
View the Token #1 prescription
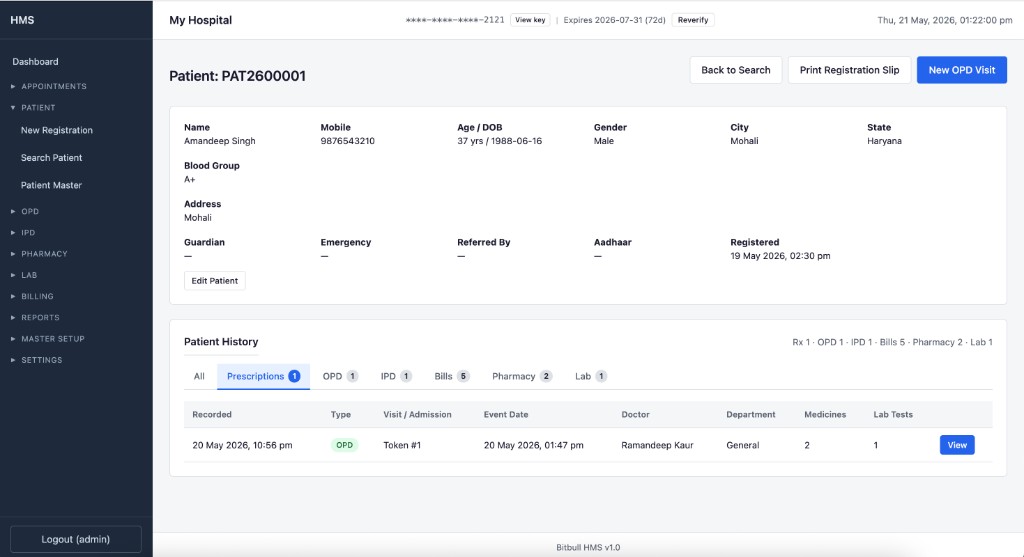click(x=957, y=445)
